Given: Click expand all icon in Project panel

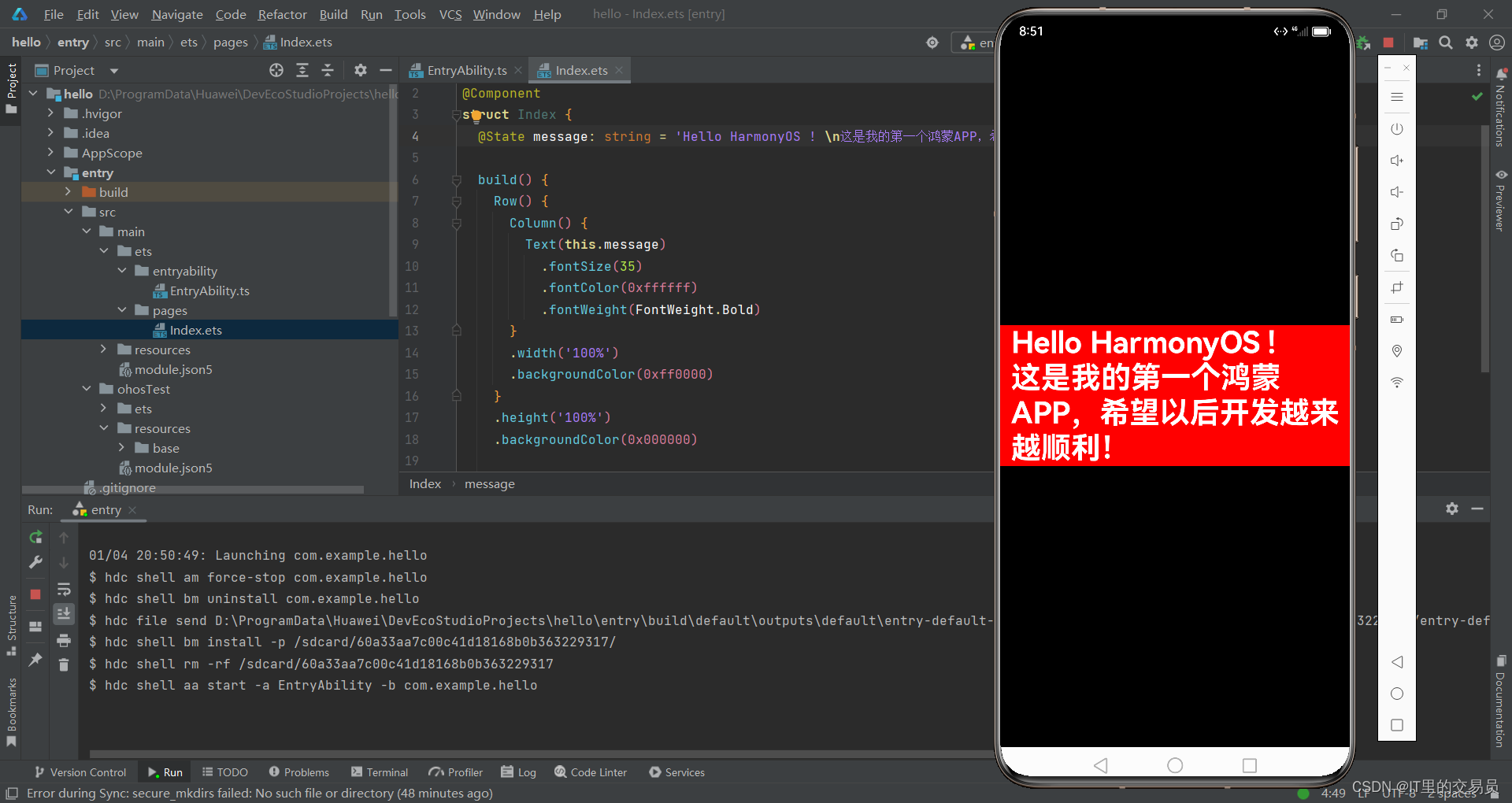Looking at the screenshot, I should (302, 70).
